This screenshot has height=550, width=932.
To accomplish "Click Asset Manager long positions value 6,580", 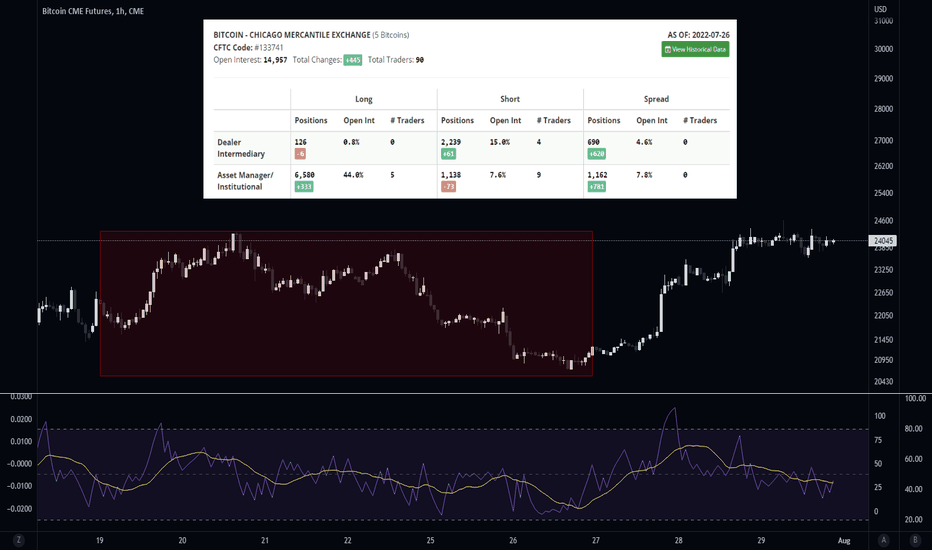I will [304, 175].
